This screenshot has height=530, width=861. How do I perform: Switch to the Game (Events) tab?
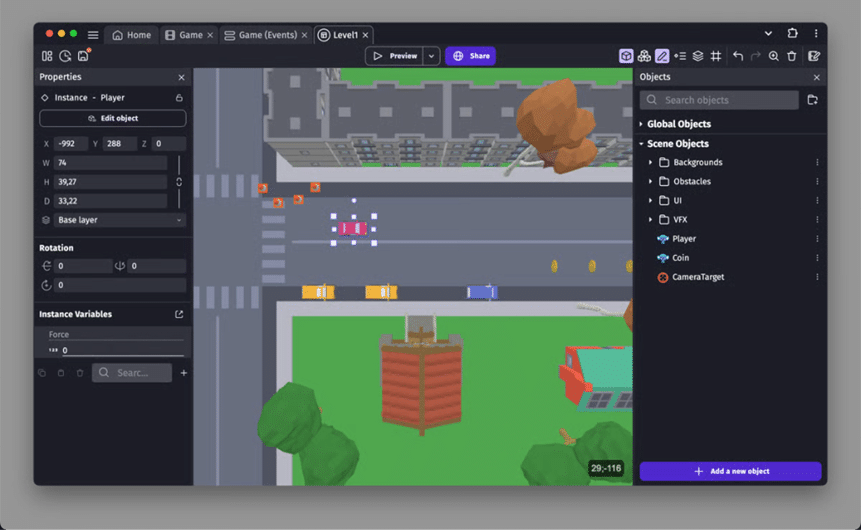[x=261, y=35]
